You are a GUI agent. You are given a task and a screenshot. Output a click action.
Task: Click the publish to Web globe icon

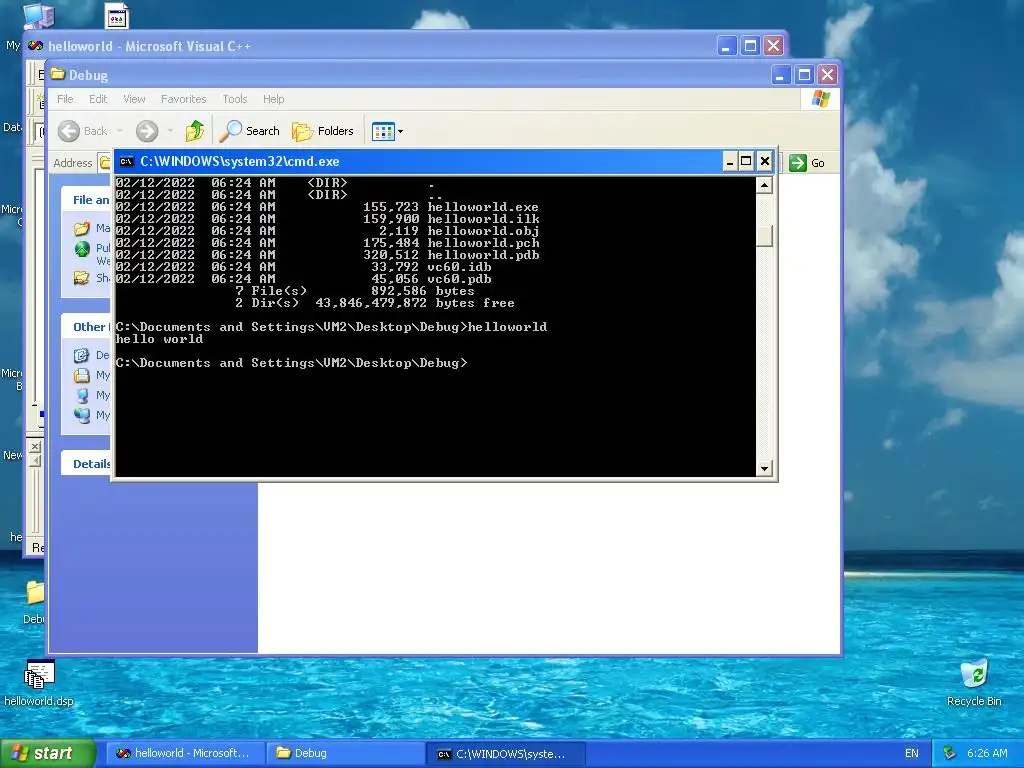(x=82, y=249)
